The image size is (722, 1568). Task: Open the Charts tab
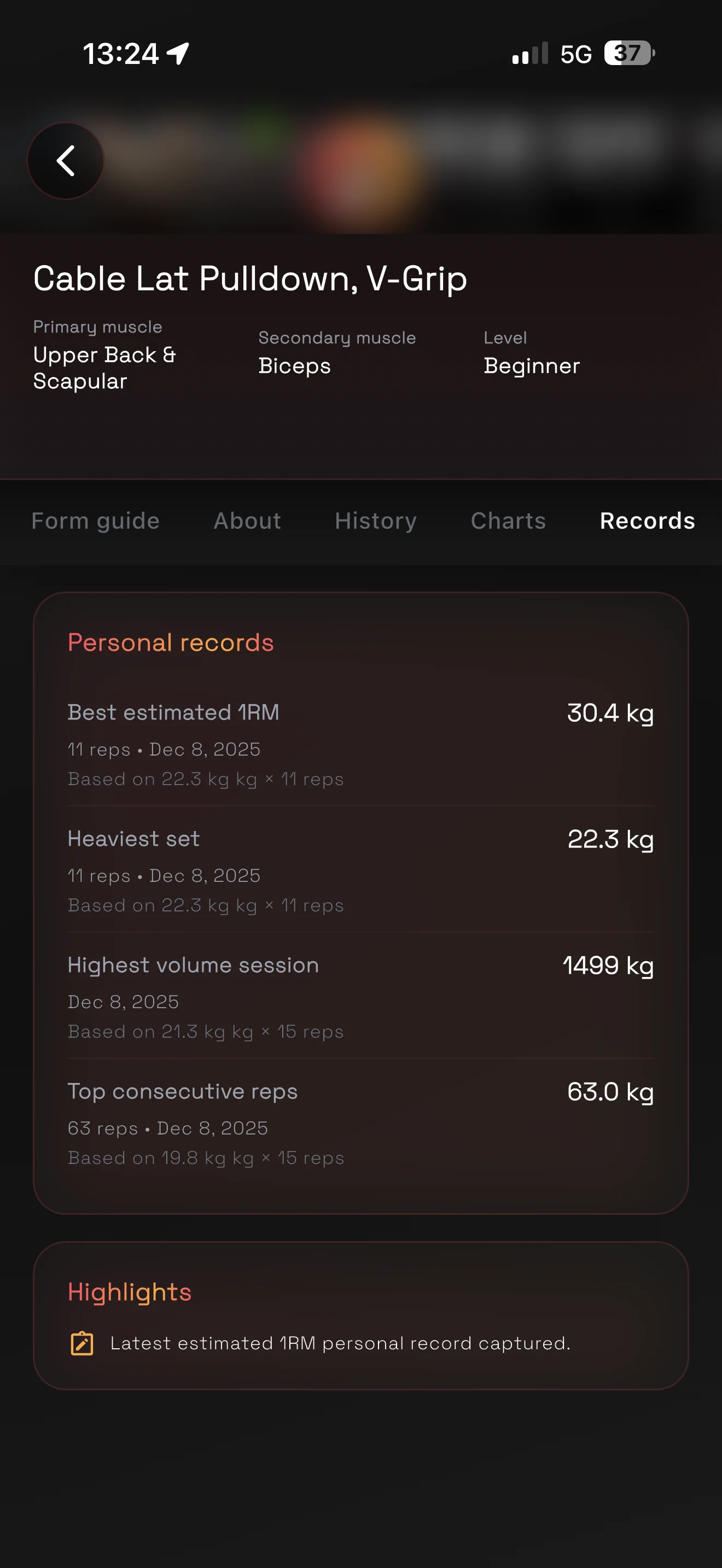coord(508,520)
